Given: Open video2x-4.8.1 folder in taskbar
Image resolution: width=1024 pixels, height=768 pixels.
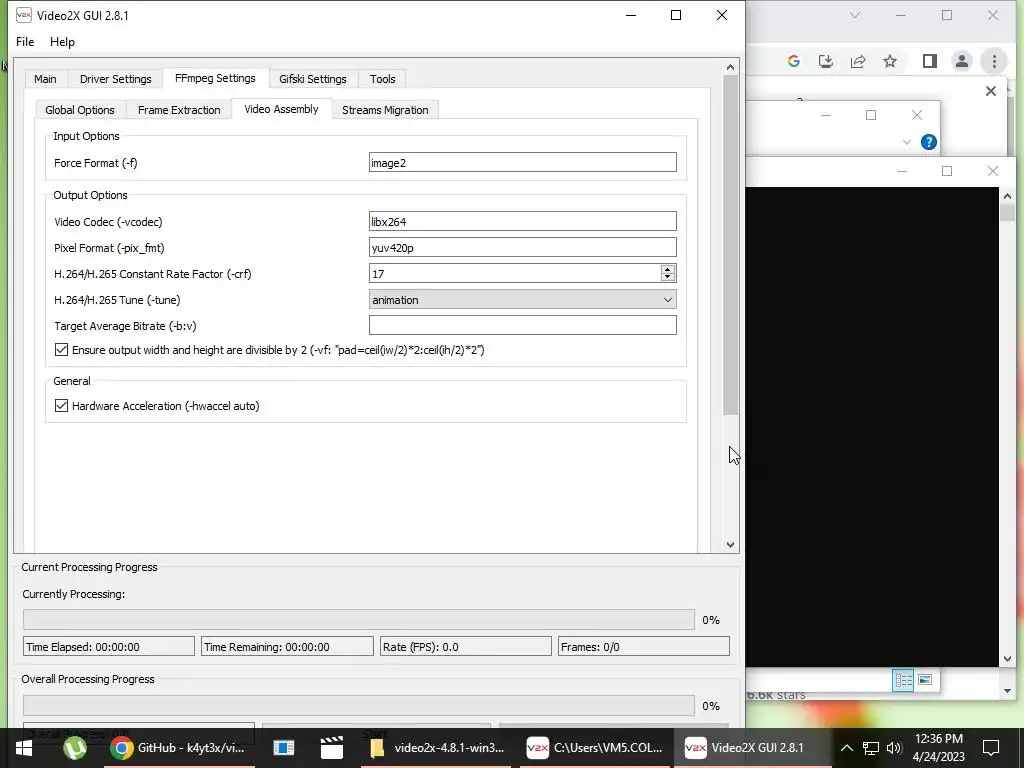Looking at the screenshot, I should [x=438, y=748].
